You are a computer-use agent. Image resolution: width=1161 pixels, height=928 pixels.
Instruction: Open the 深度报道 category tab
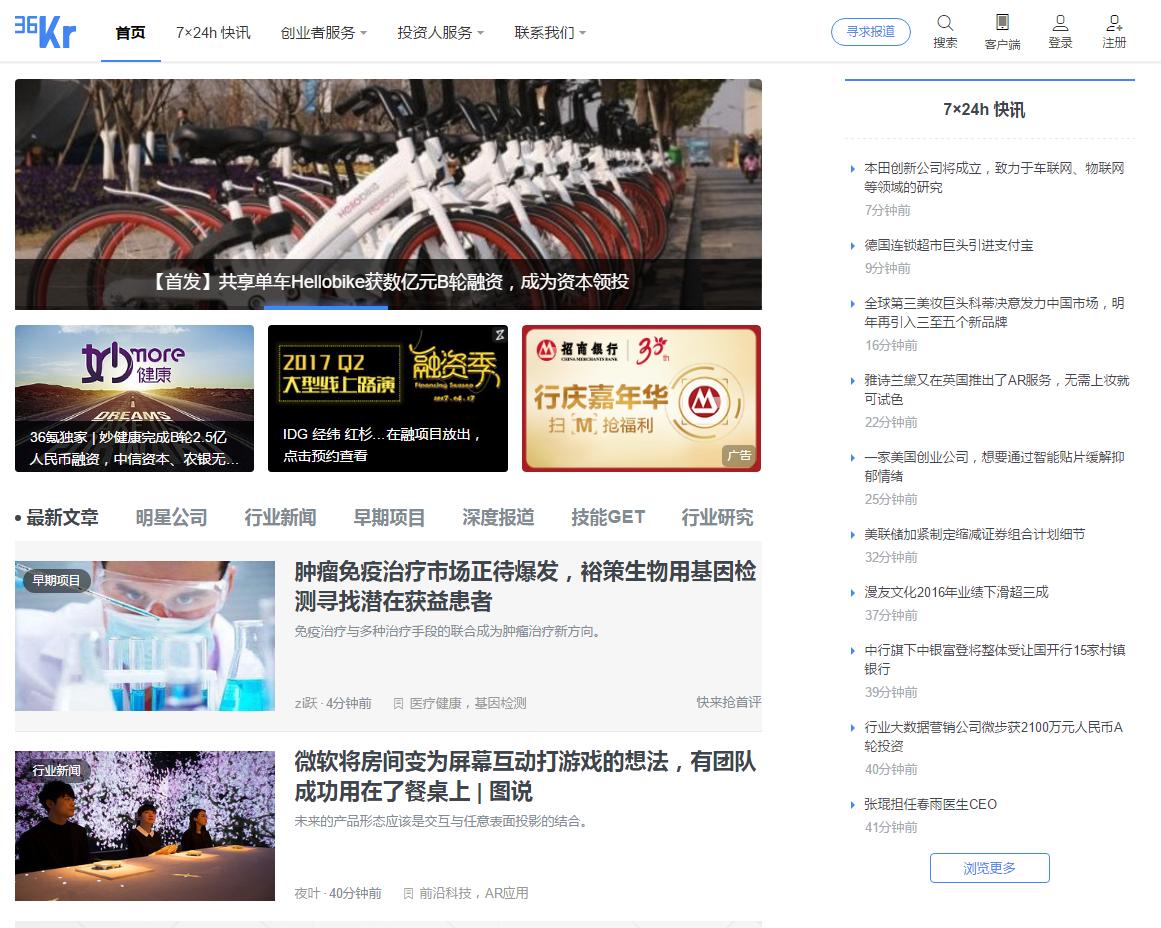497,517
